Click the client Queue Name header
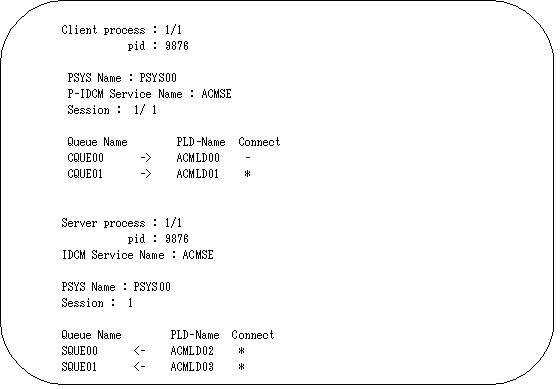The height and width of the screenshot is (389, 560). click(x=97, y=142)
